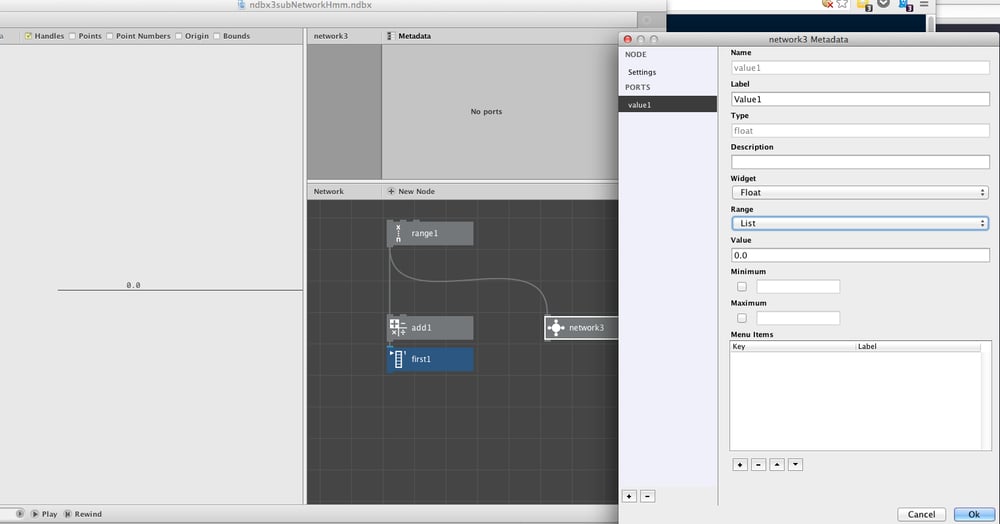
Task: Click the No ports message
Action: [486, 112]
